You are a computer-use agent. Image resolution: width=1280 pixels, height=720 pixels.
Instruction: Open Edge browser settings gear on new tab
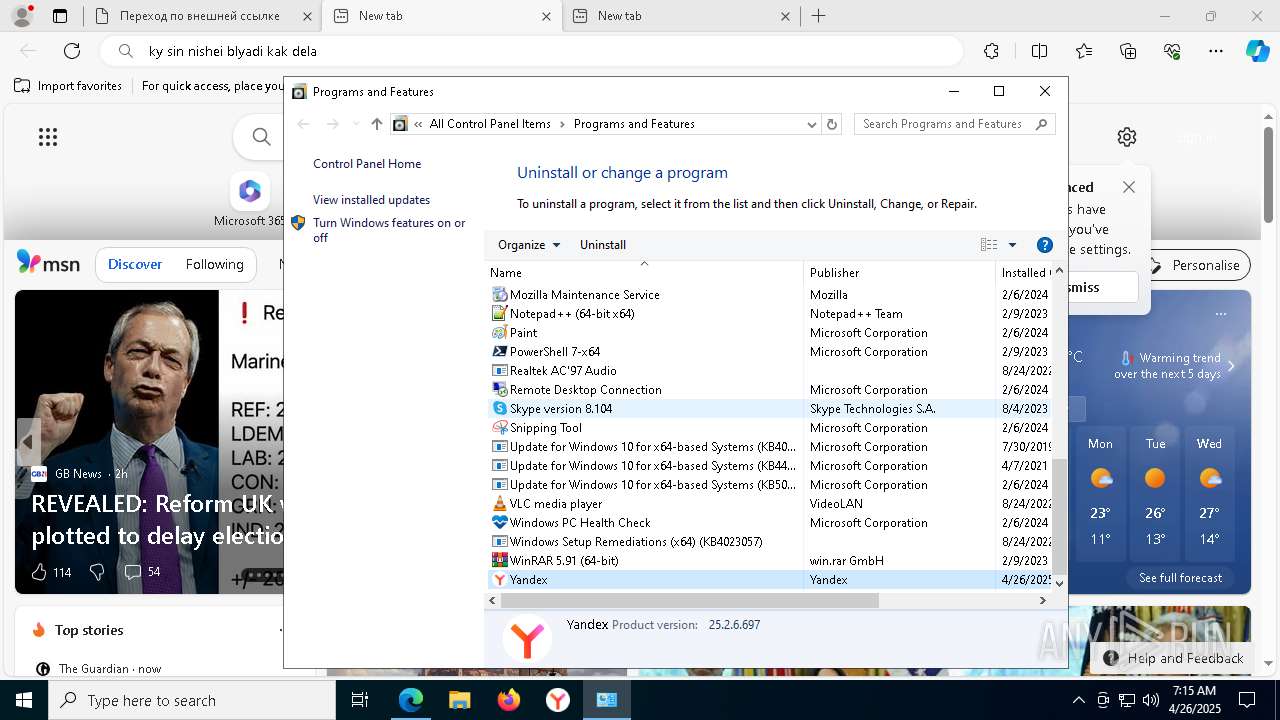click(x=1127, y=137)
